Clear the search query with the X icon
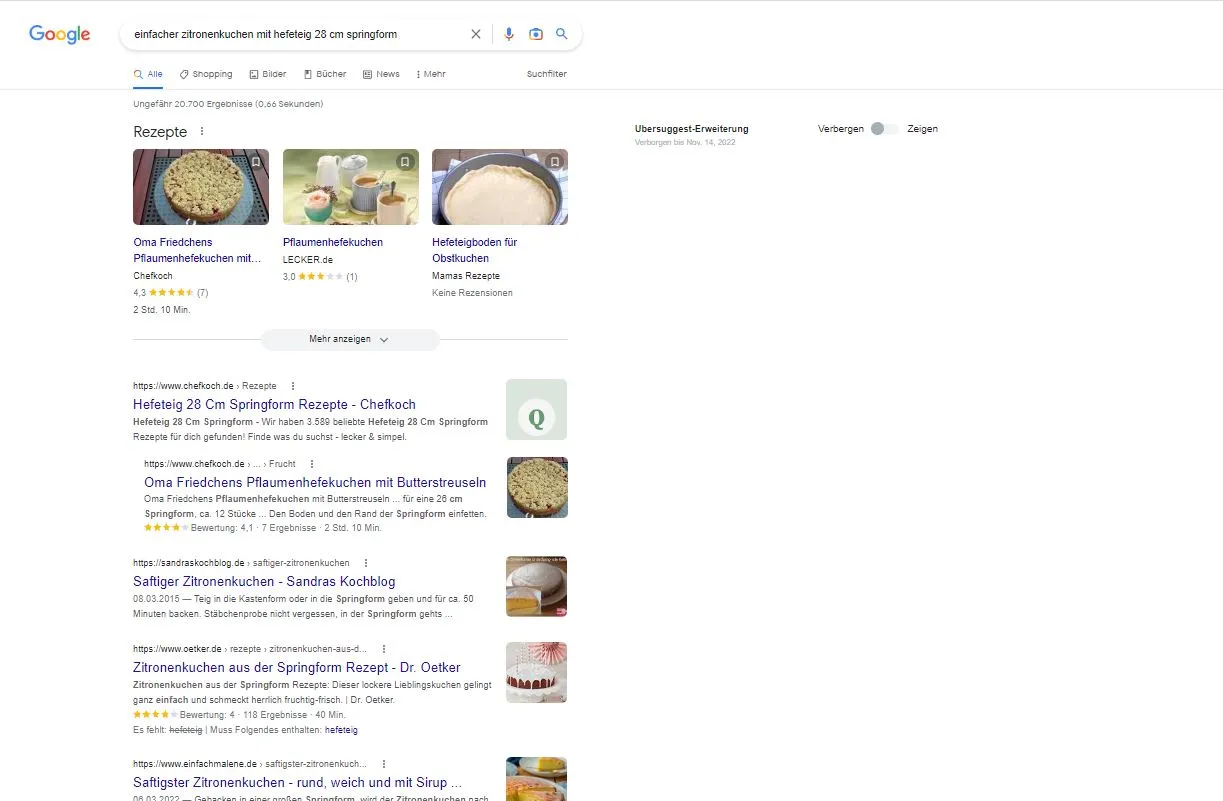The width and height of the screenshot is (1223, 801). tap(476, 33)
